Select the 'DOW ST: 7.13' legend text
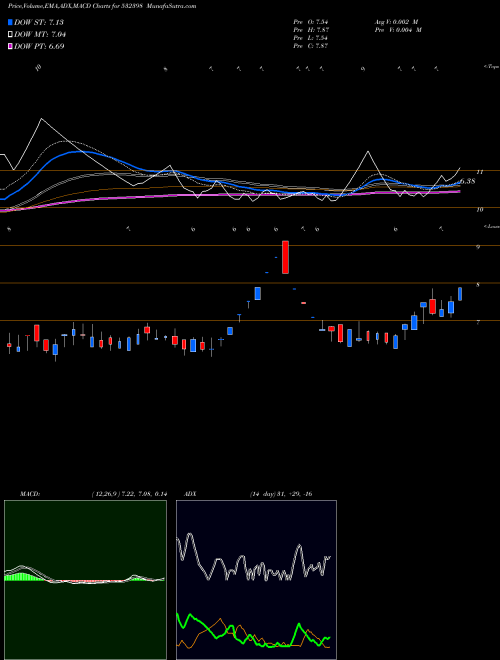Image resolution: width=500 pixels, height=660 pixels. coord(39,22)
